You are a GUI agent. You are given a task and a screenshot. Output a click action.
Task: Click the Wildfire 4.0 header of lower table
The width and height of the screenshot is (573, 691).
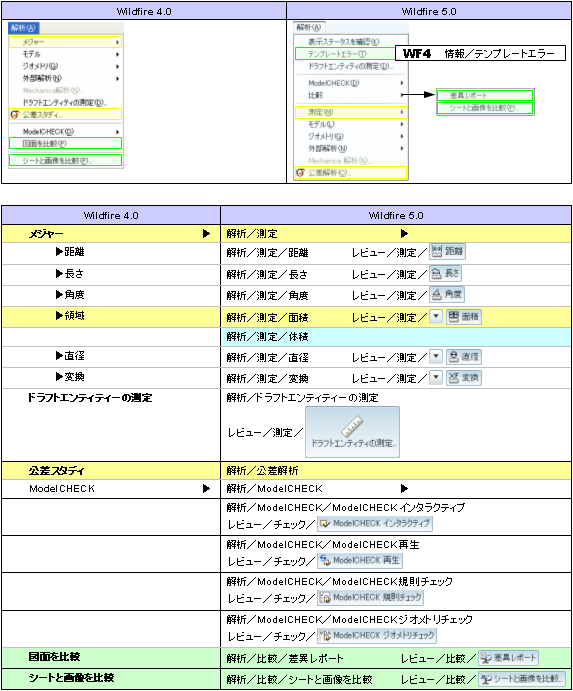tap(111, 215)
